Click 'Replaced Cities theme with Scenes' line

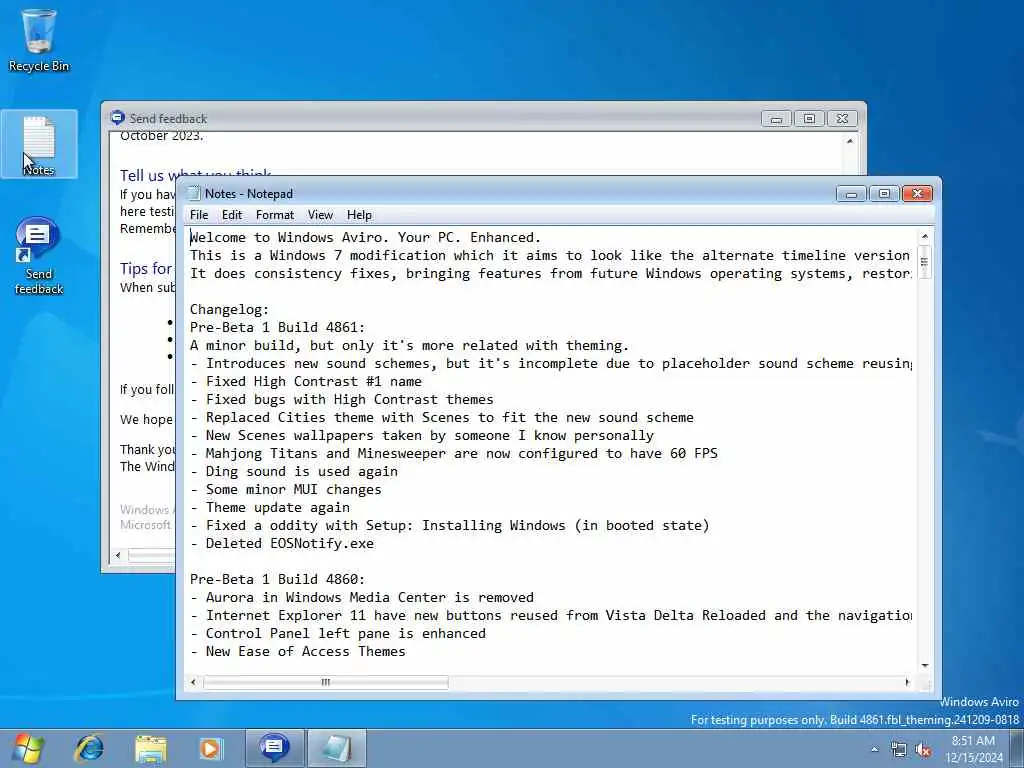pyautogui.click(x=442, y=417)
